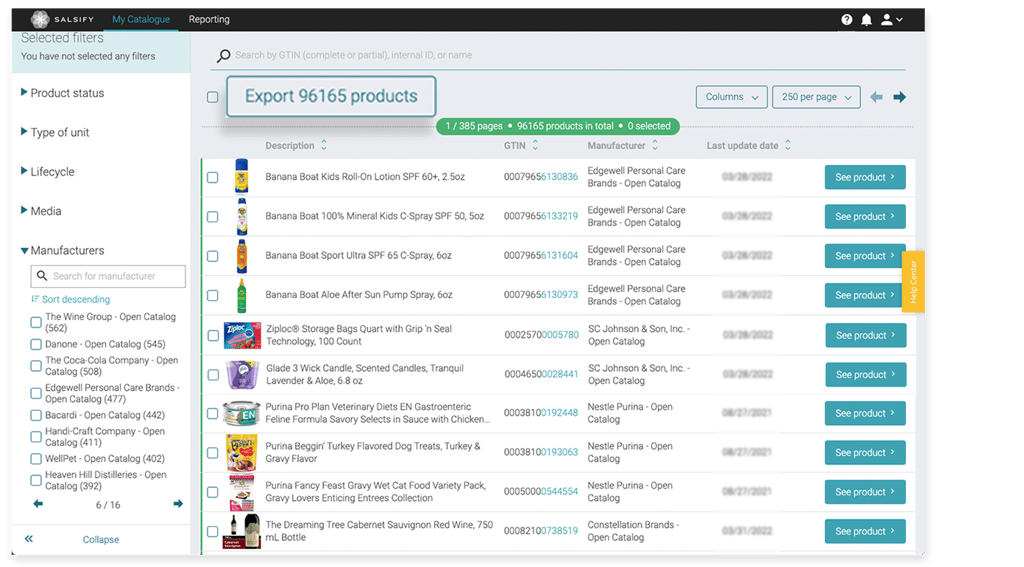This screenshot has height=567, width=1024.
Task: Go to previous results page arrow
Action: 876,97
